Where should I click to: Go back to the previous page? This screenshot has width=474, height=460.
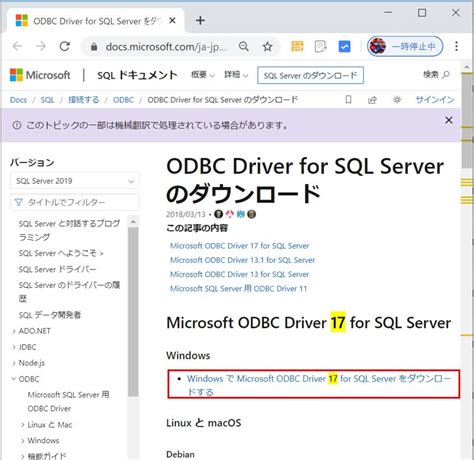[x=17, y=46]
